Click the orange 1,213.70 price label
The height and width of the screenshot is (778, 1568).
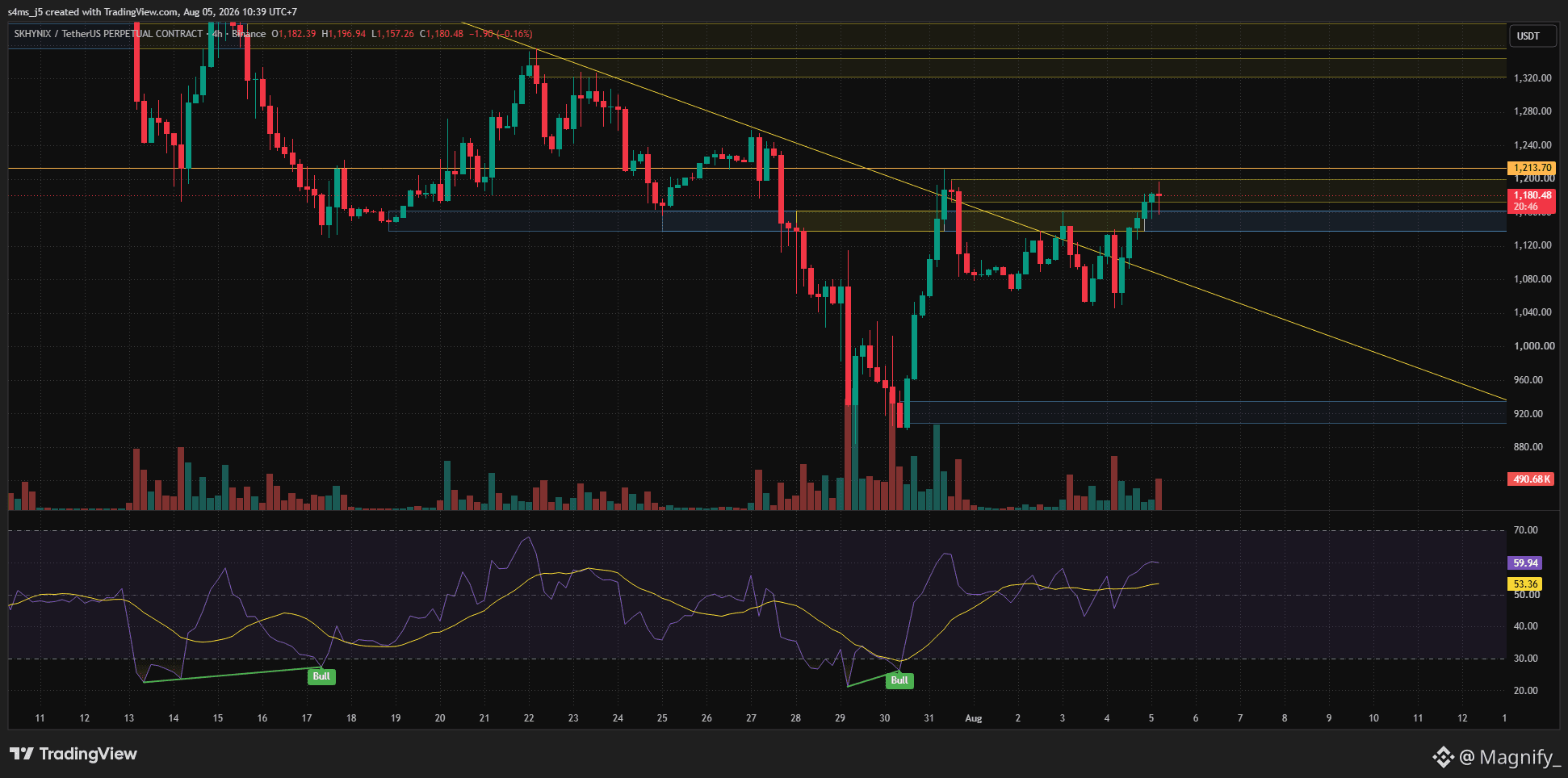[1532, 168]
